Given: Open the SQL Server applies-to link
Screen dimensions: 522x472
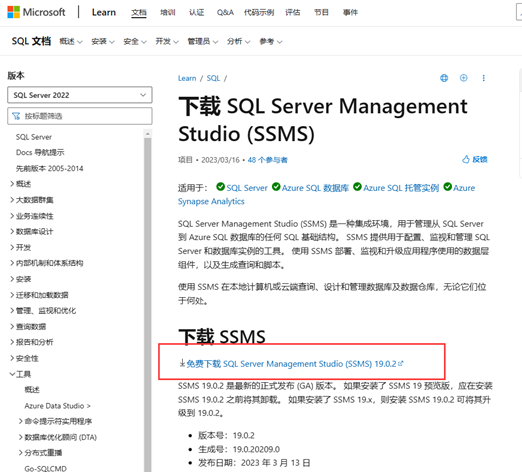Looking at the screenshot, I should pos(247,188).
